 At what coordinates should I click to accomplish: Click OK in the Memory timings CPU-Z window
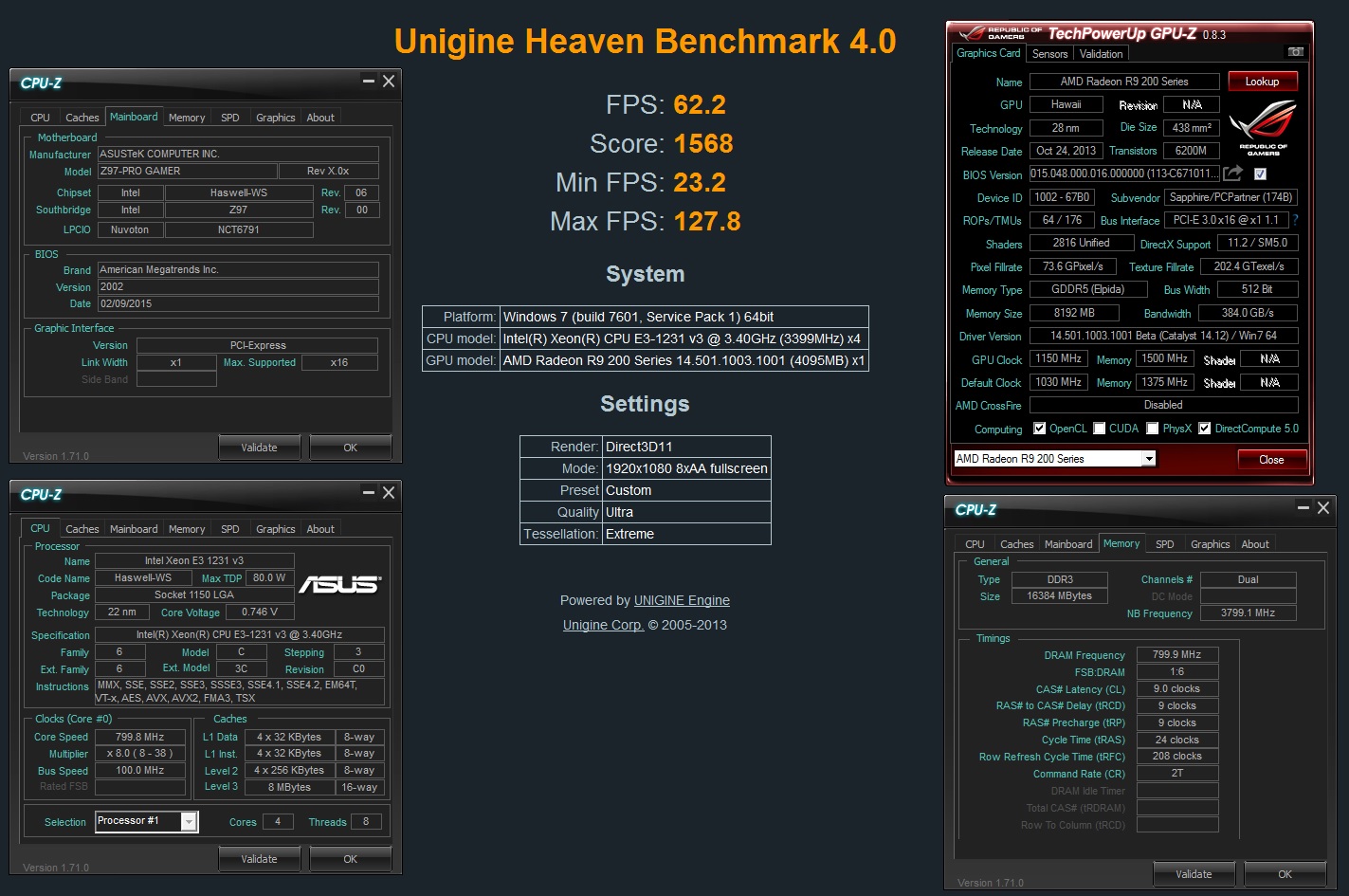pos(1285,874)
